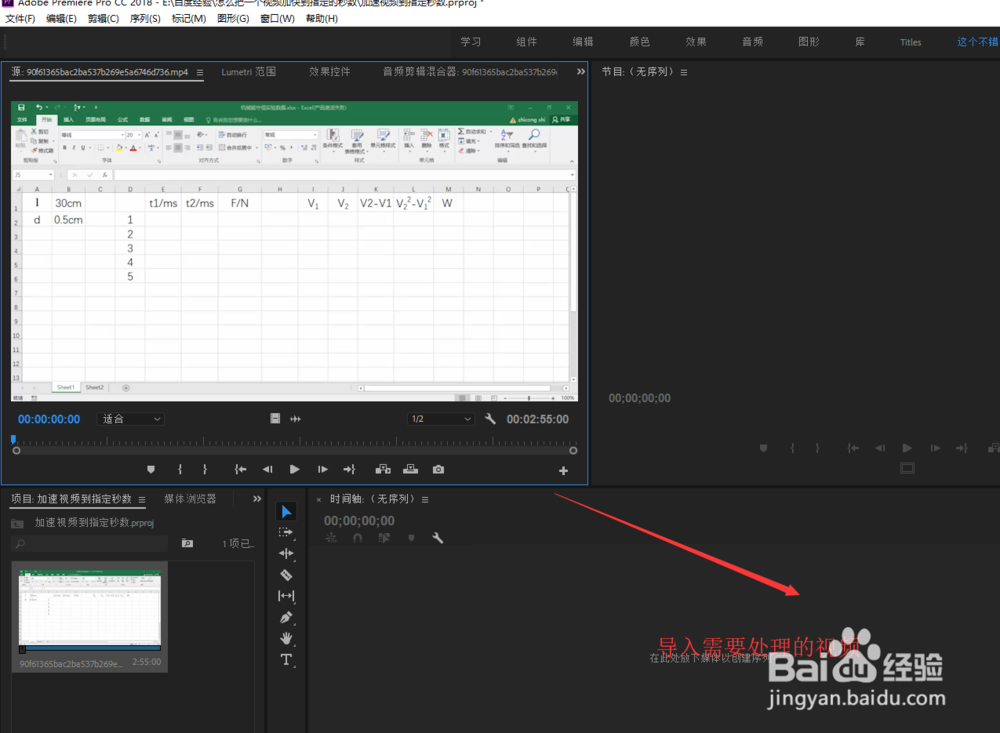Click Source timecode 00:00:00:00
This screenshot has width=1000, height=733.
(49, 419)
